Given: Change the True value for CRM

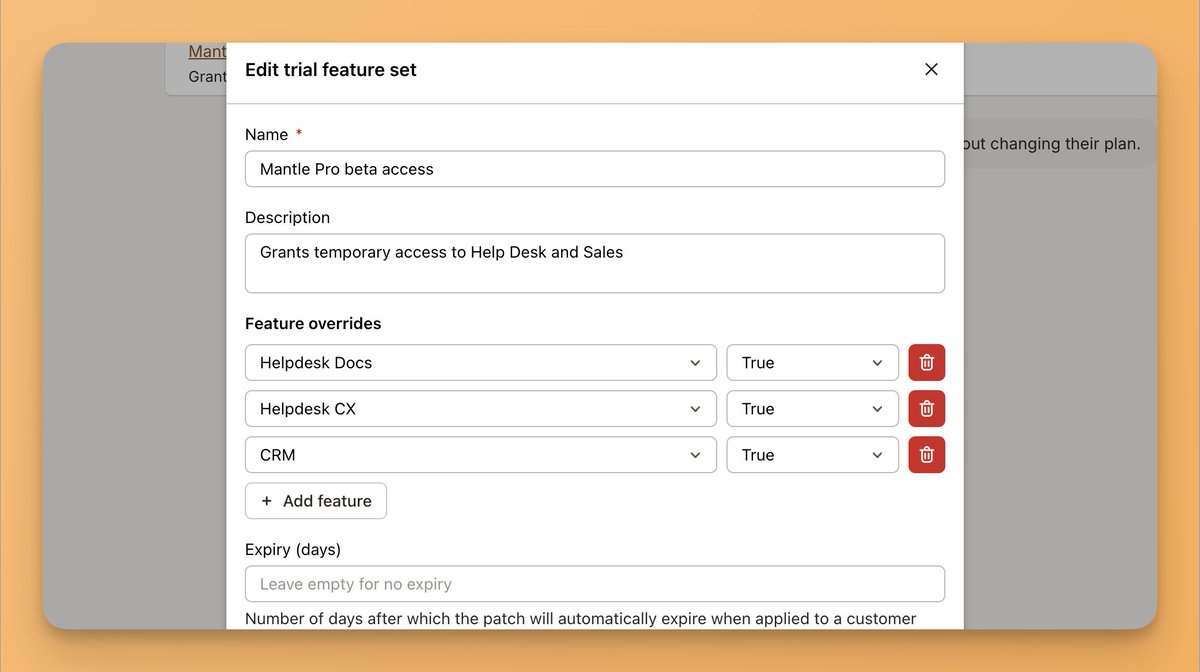Looking at the screenshot, I should click(x=812, y=455).
